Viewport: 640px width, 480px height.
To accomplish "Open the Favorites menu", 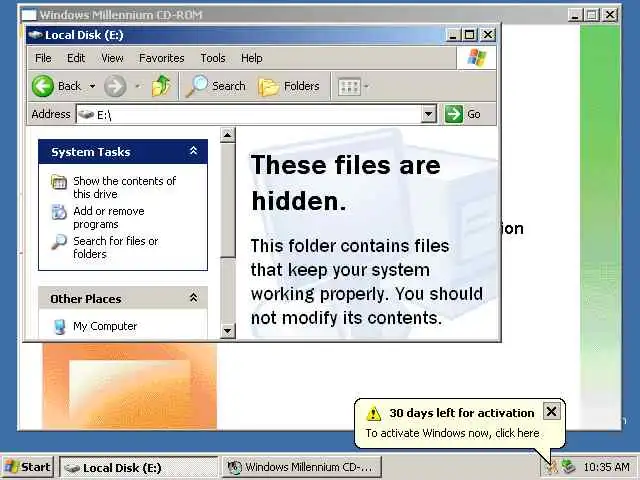I will (162, 58).
